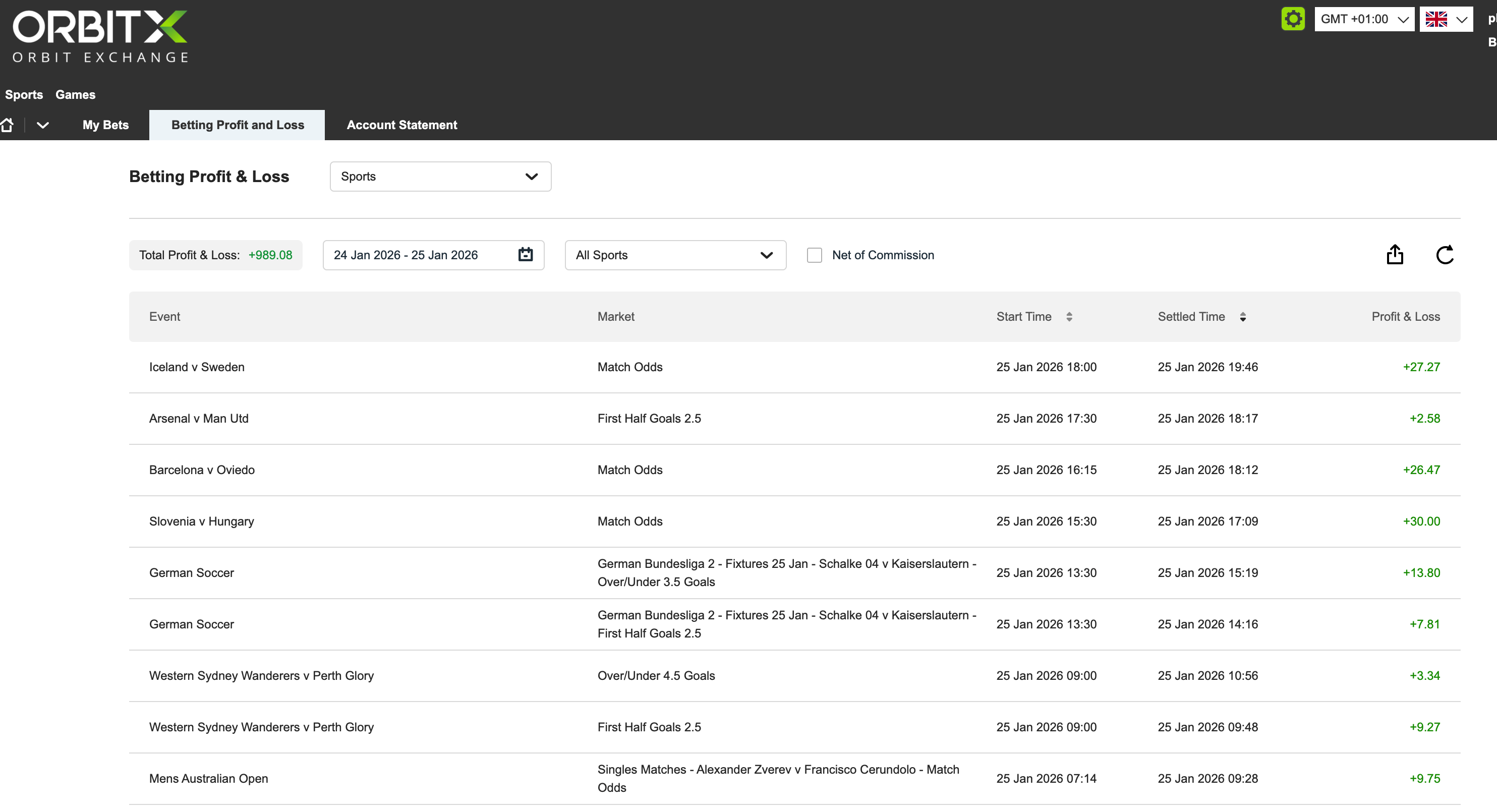Click the Total Profit & Loss +989.08 value
This screenshot has height=812, width=1497.
(x=270, y=255)
